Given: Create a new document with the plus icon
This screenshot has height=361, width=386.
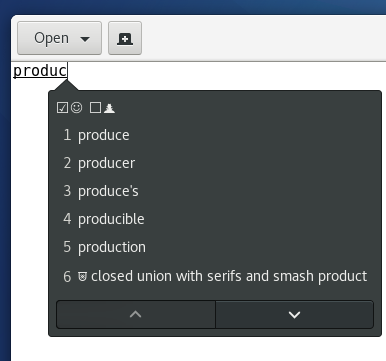Looking at the screenshot, I should pos(125,38).
